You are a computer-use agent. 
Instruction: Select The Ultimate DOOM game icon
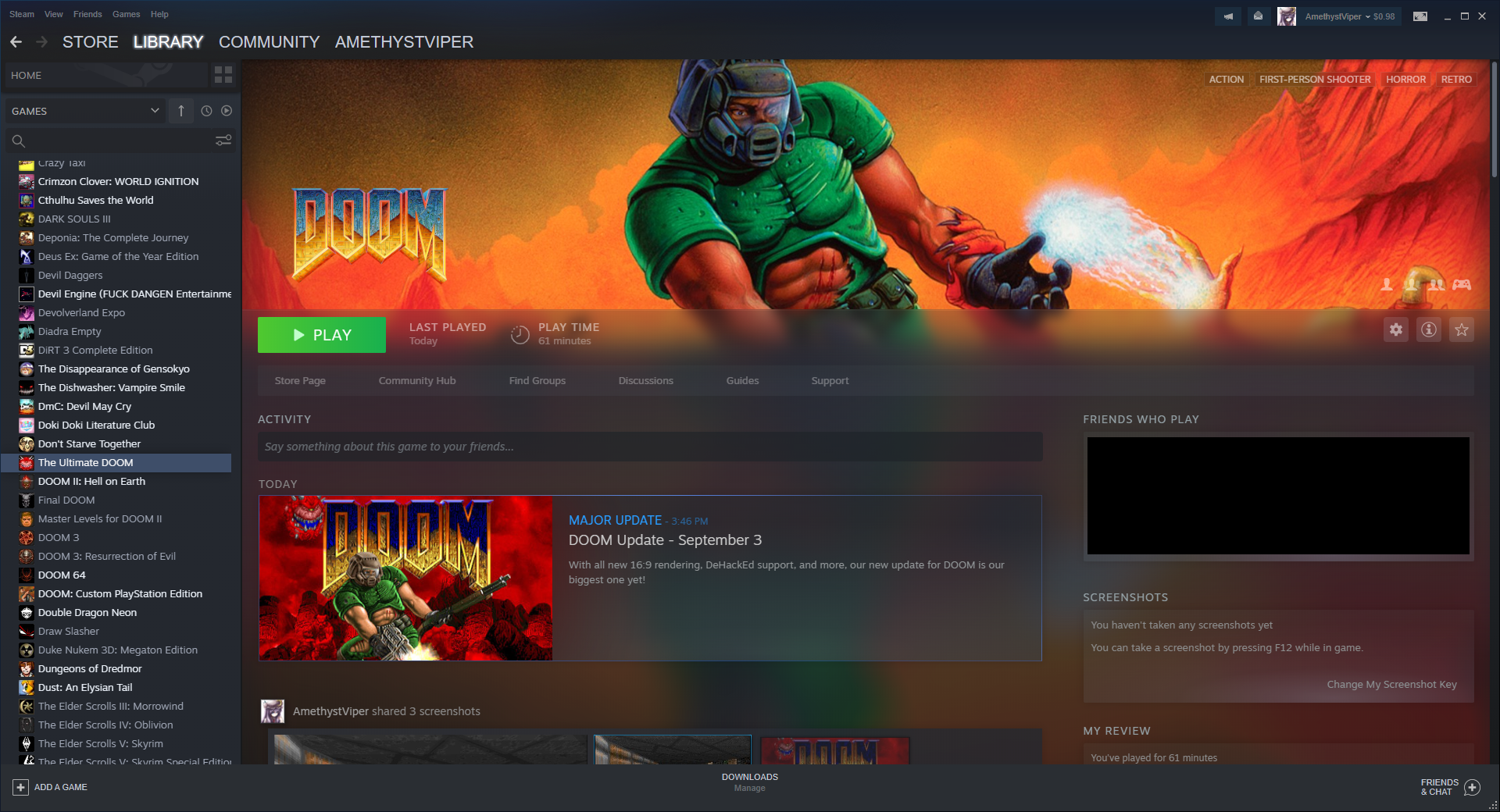click(x=27, y=463)
